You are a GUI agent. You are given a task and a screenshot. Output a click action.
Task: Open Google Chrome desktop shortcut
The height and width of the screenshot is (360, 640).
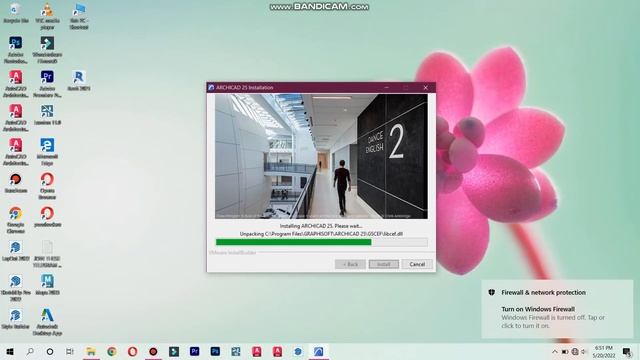click(x=16, y=220)
